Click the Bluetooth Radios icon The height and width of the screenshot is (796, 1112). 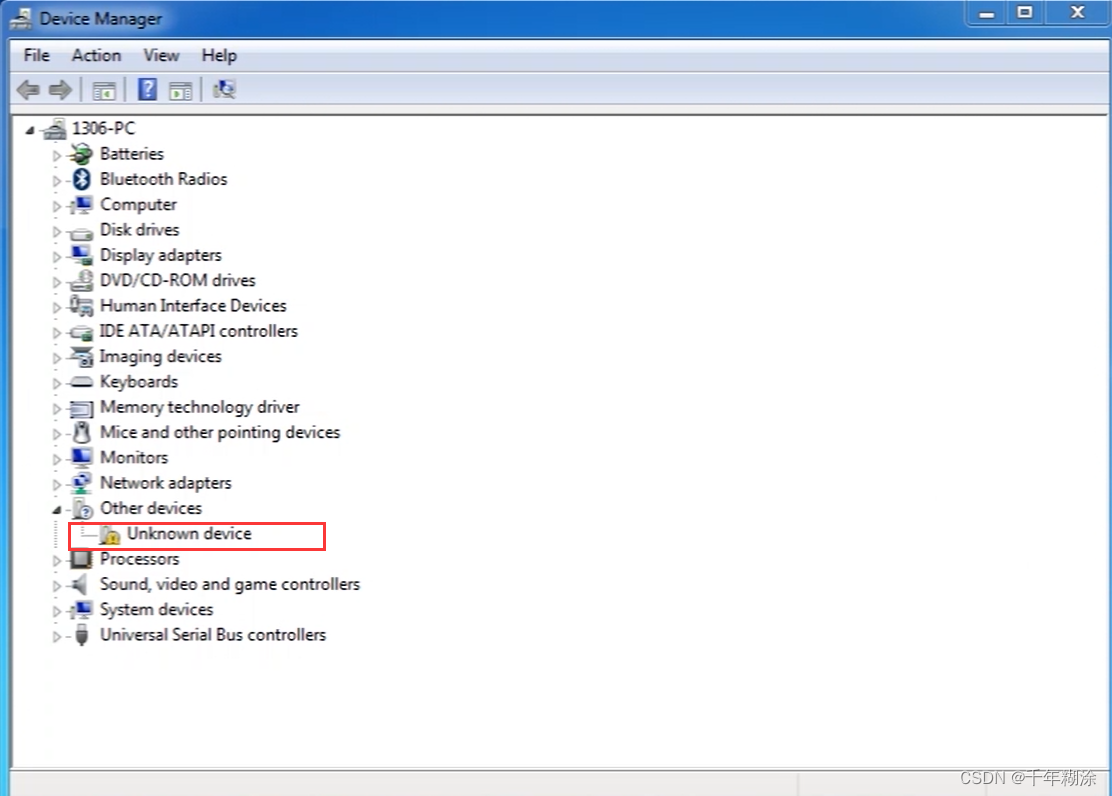(x=82, y=179)
